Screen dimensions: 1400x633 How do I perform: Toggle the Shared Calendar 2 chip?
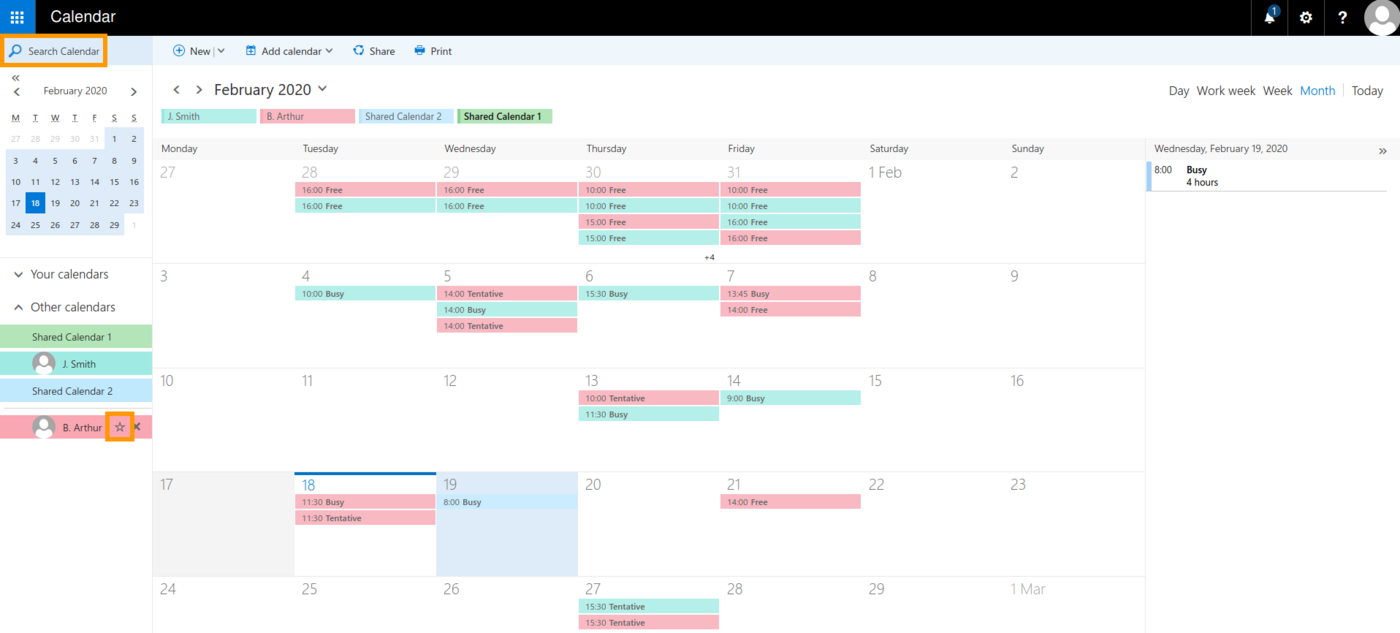[406, 116]
